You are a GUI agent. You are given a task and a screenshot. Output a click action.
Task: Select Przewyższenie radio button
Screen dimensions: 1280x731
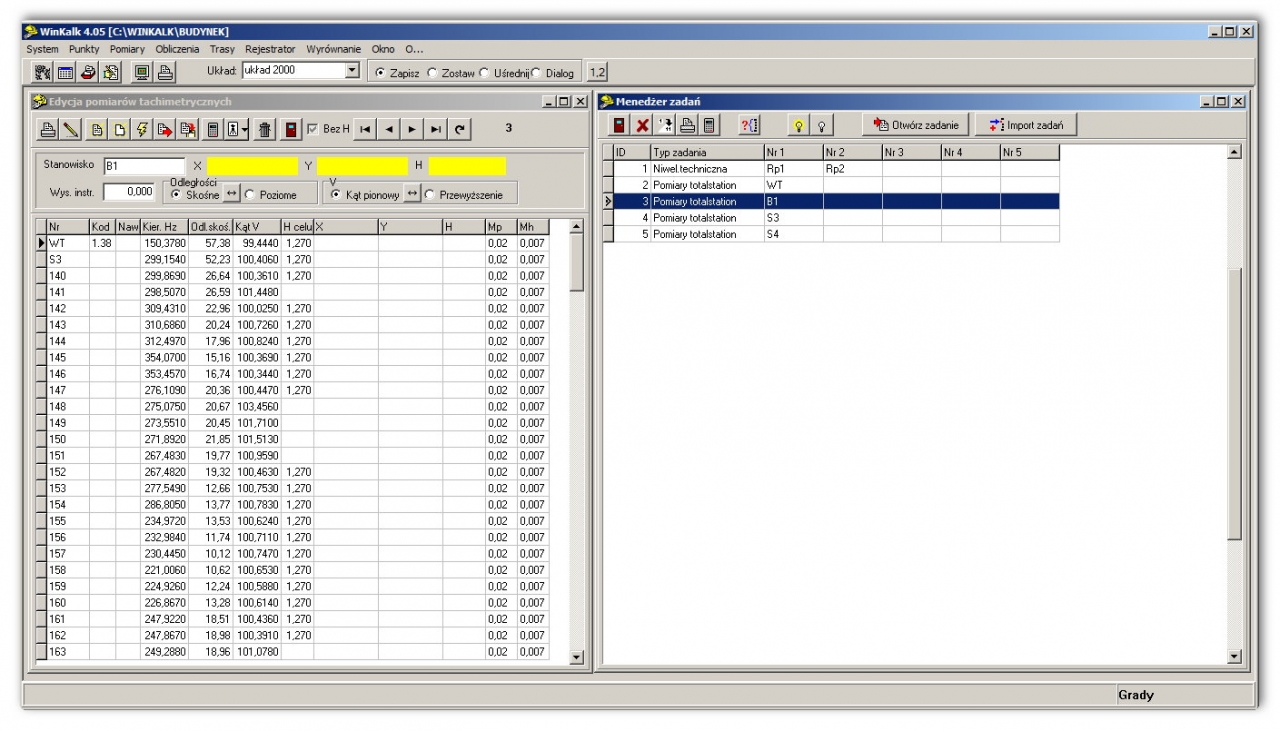pyautogui.click(x=431, y=195)
